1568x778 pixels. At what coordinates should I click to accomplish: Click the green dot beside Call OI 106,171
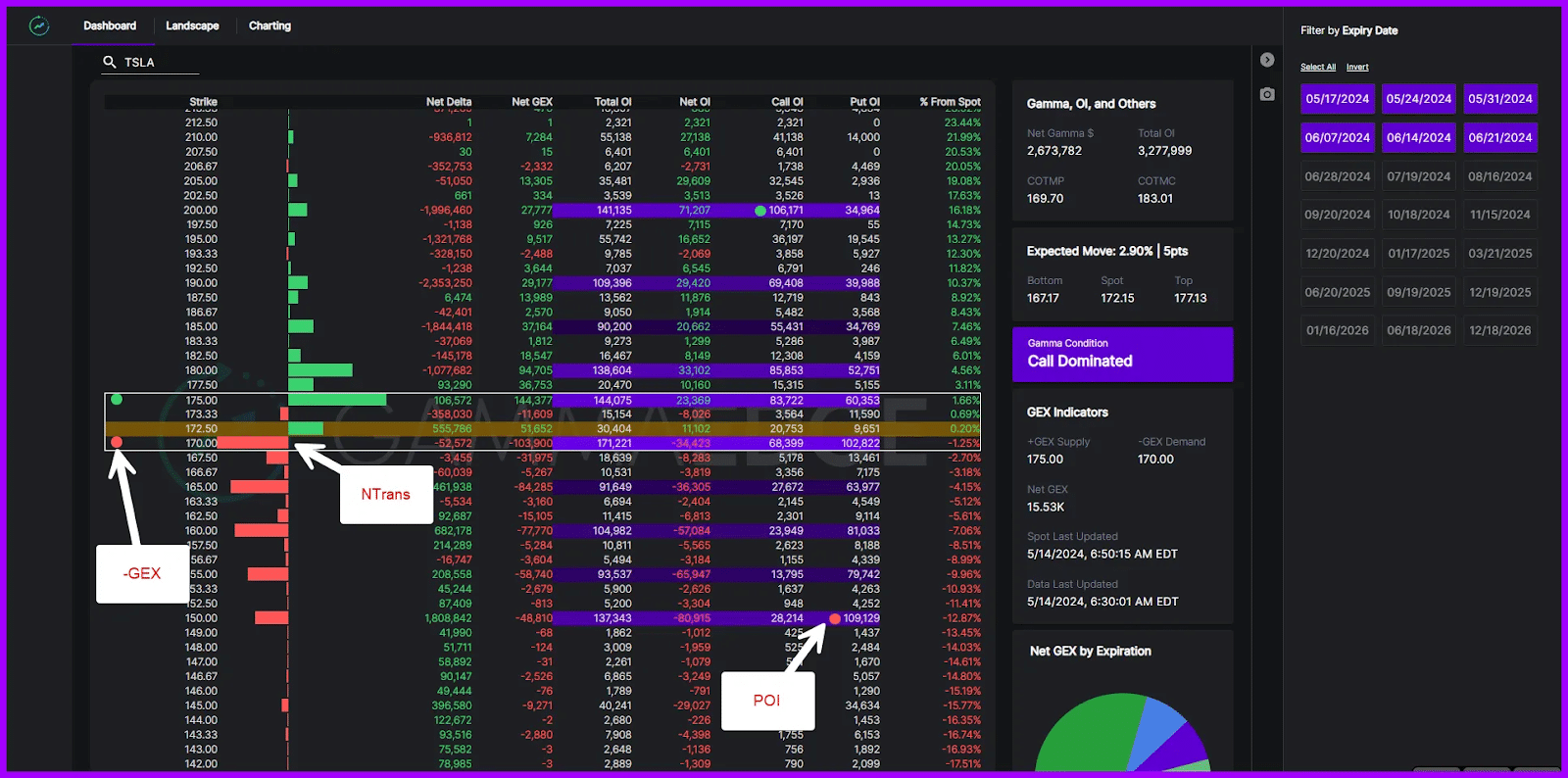[x=760, y=211]
